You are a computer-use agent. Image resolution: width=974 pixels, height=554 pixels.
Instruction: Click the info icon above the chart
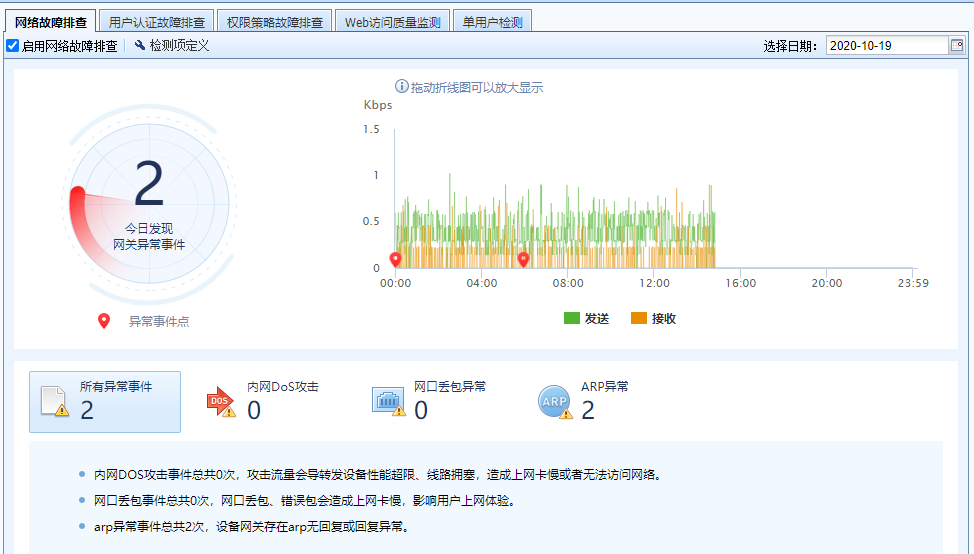(402, 87)
